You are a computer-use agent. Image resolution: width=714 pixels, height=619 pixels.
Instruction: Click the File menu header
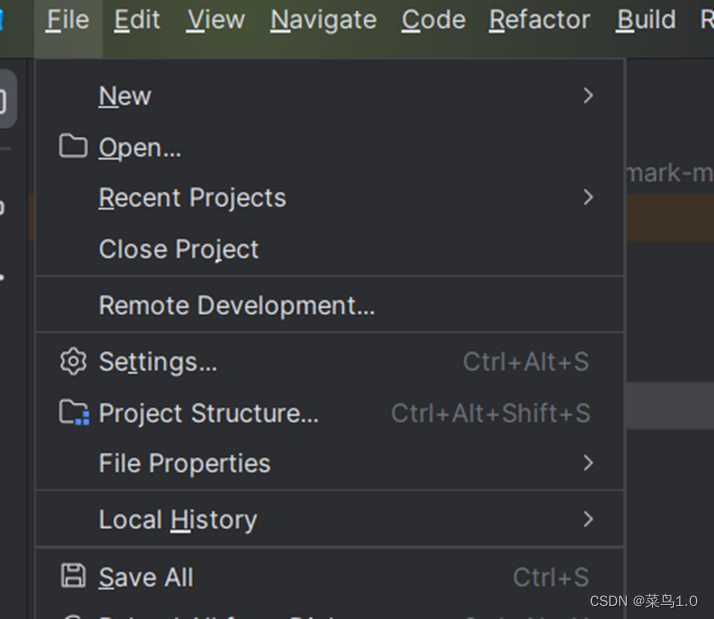[x=68, y=20]
